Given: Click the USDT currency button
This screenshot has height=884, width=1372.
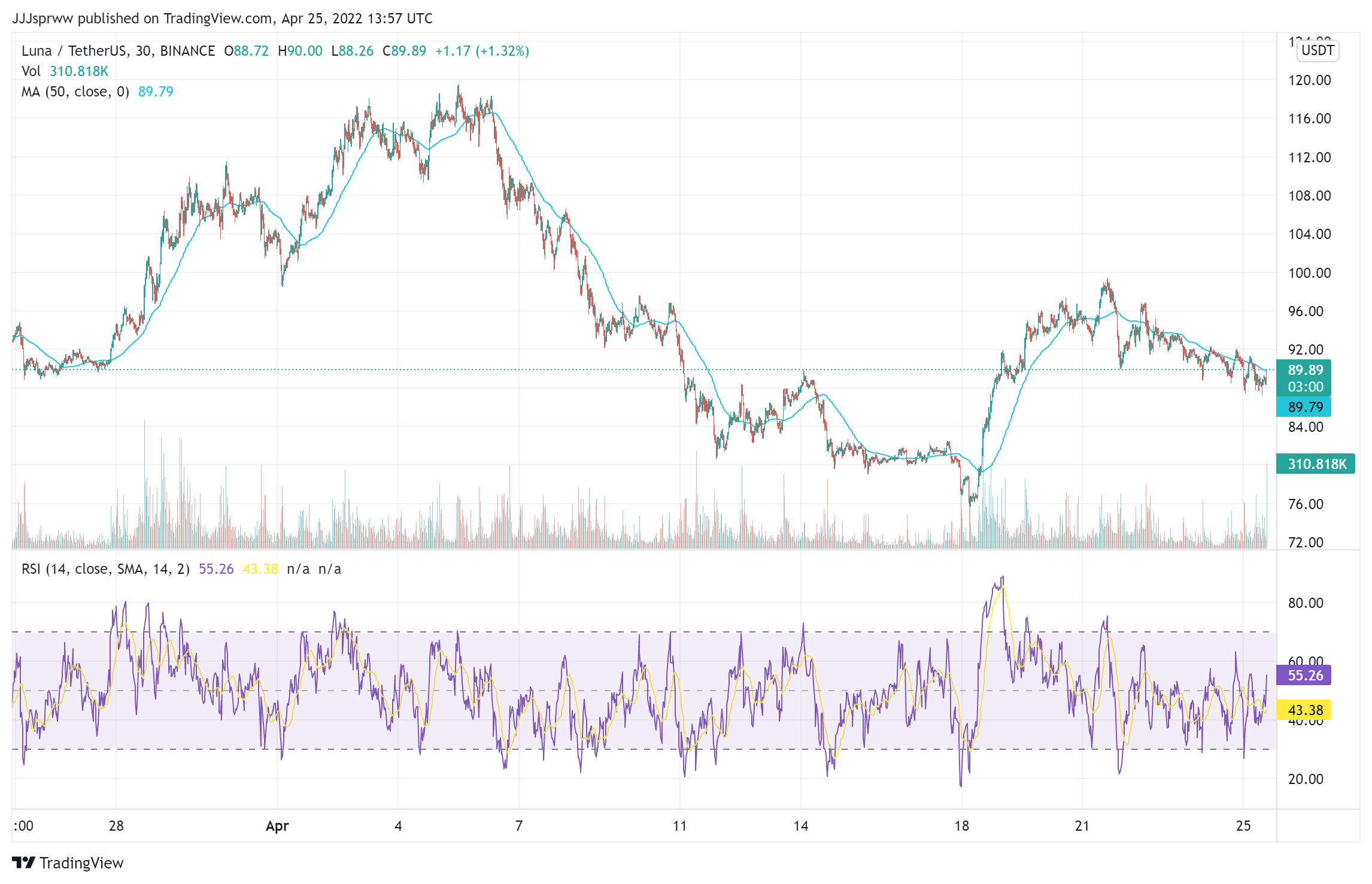Looking at the screenshot, I should 1318,50.
